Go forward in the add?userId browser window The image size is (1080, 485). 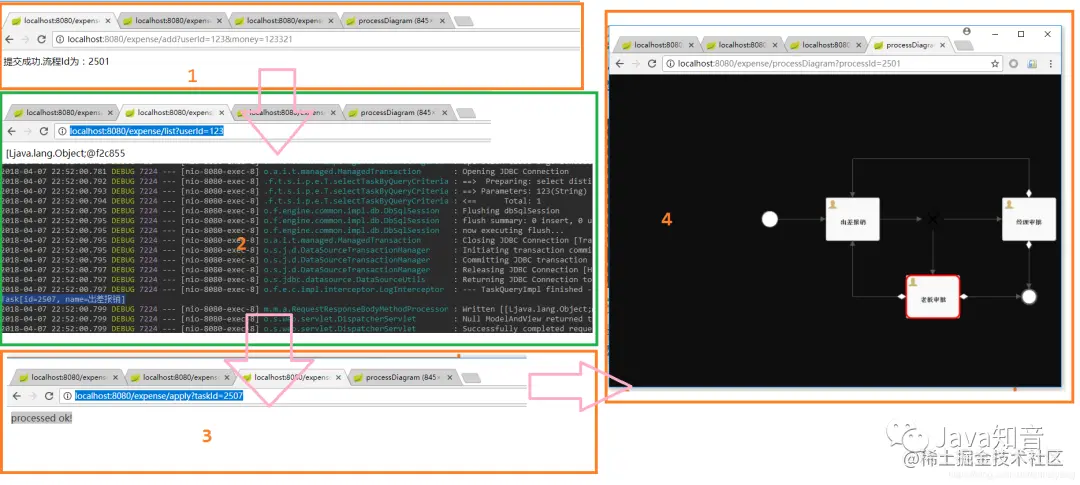[27, 39]
